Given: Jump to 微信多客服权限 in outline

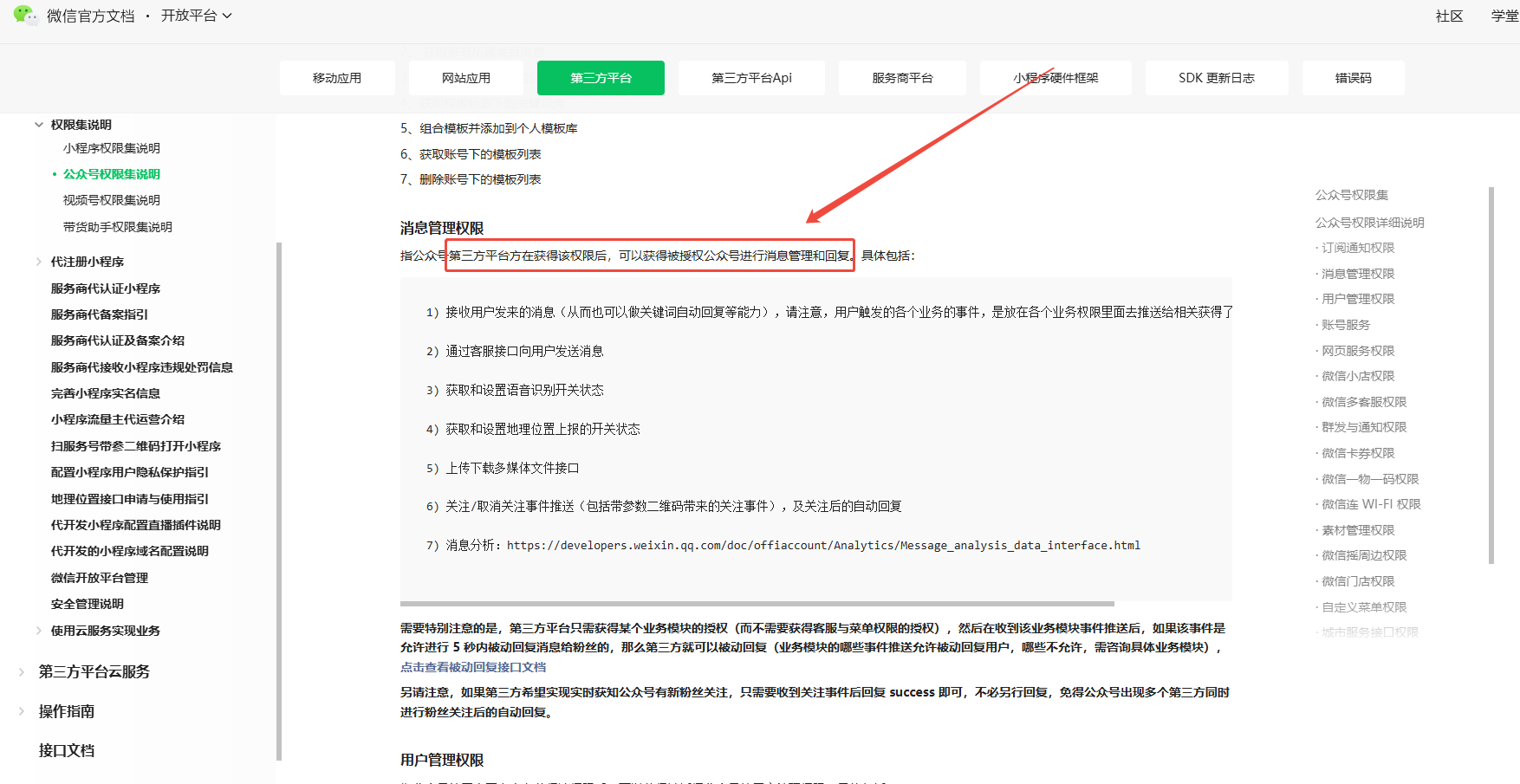Looking at the screenshot, I should pos(1364,402).
